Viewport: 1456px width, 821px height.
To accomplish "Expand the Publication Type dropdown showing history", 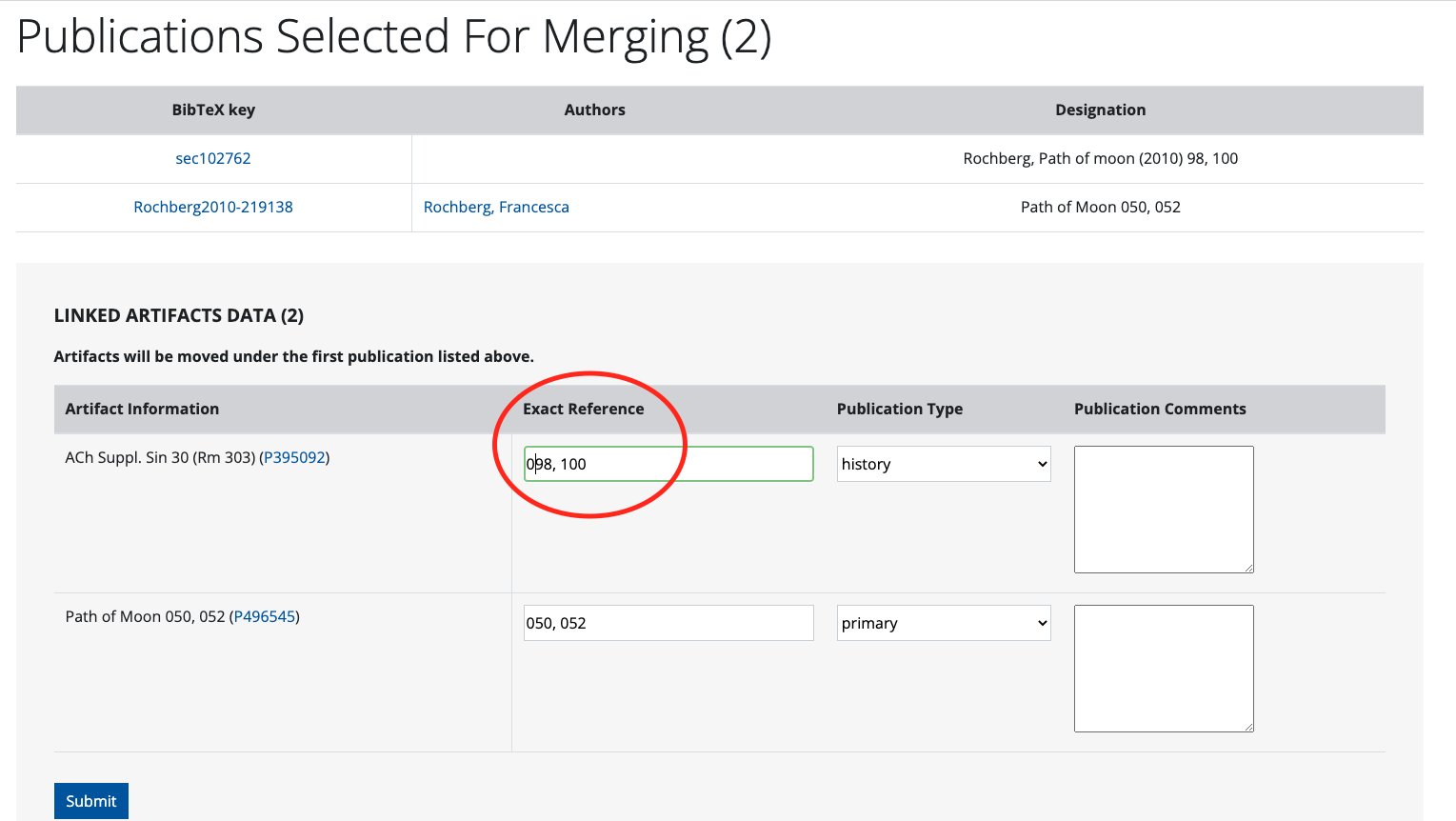I will [x=943, y=464].
